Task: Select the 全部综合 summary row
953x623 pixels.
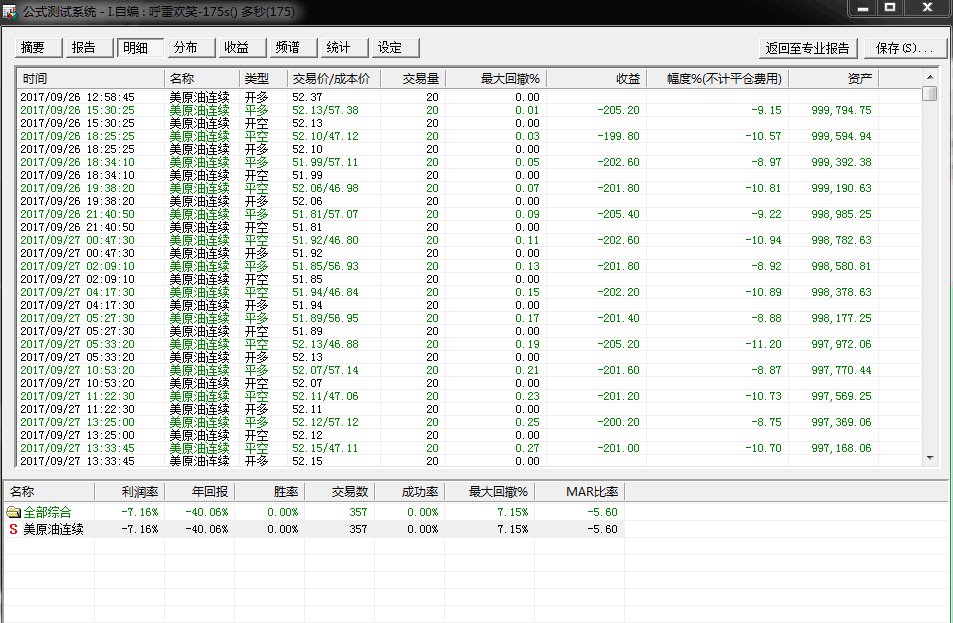Action: coord(48,512)
